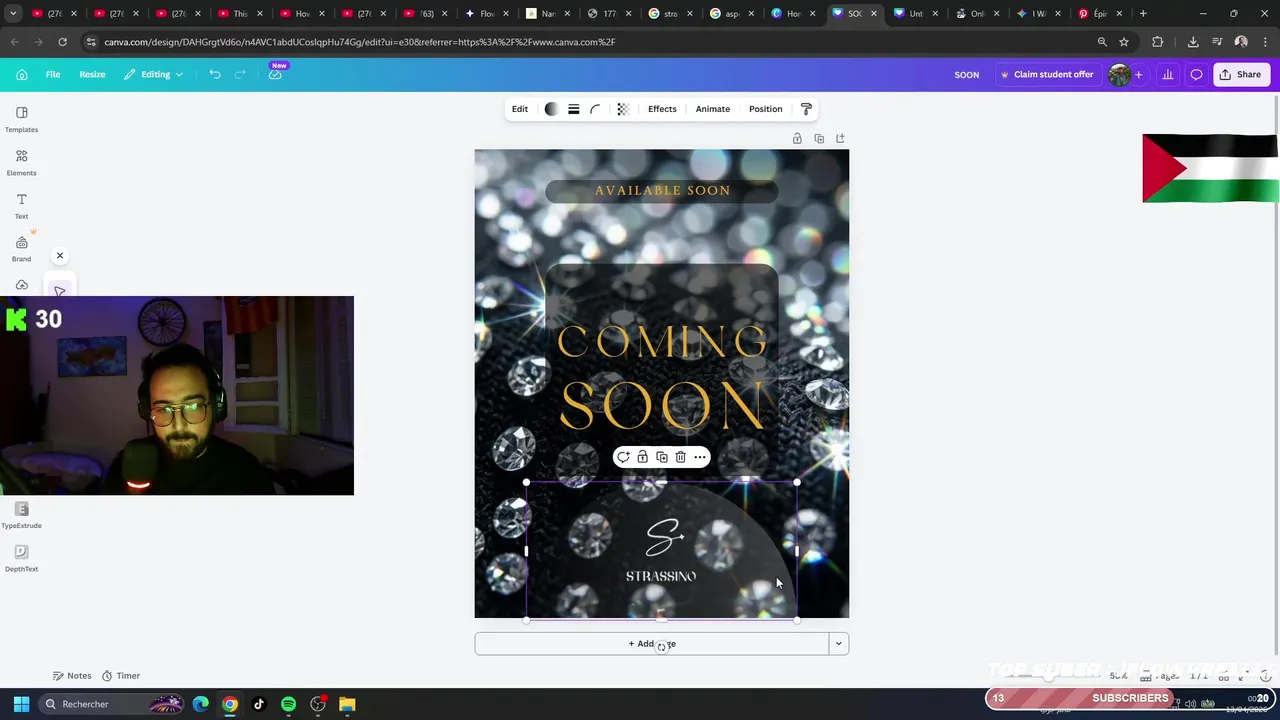Click the Add page button
Viewport: 1280px width, 720px height.
pyautogui.click(x=651, y=644)
